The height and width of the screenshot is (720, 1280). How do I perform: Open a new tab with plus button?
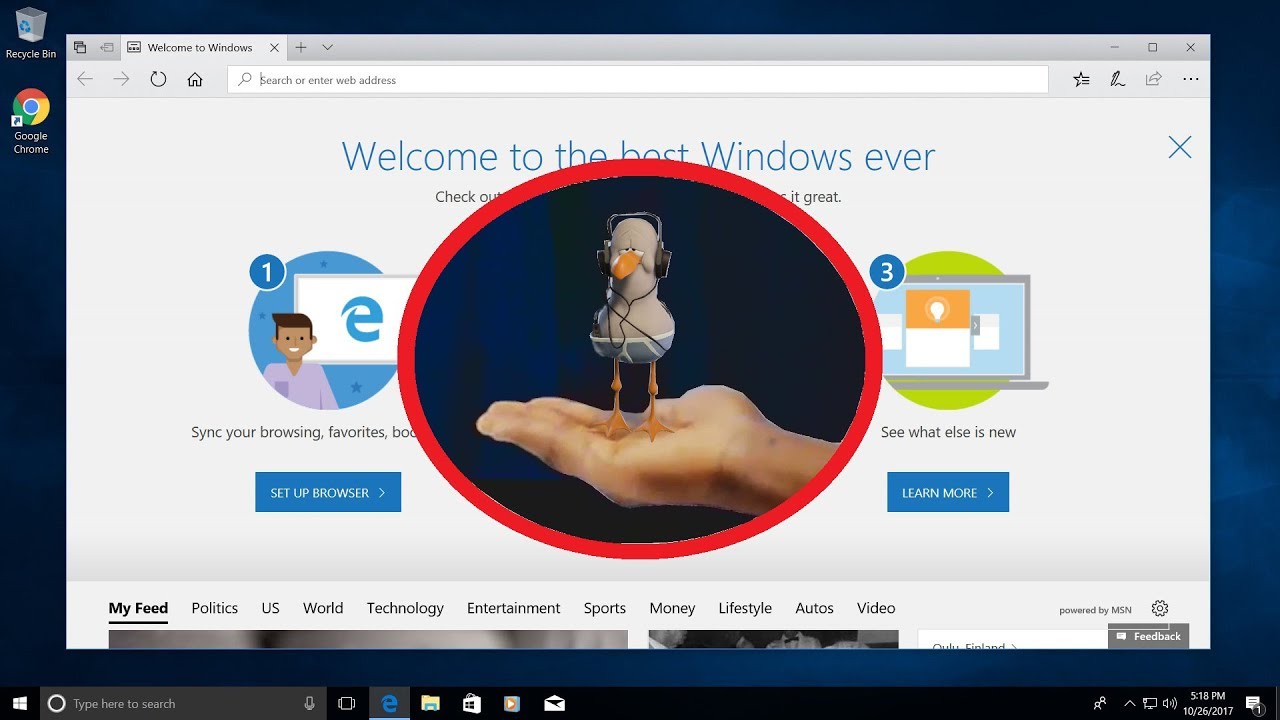pyautogui.click(x=300, y=47)
